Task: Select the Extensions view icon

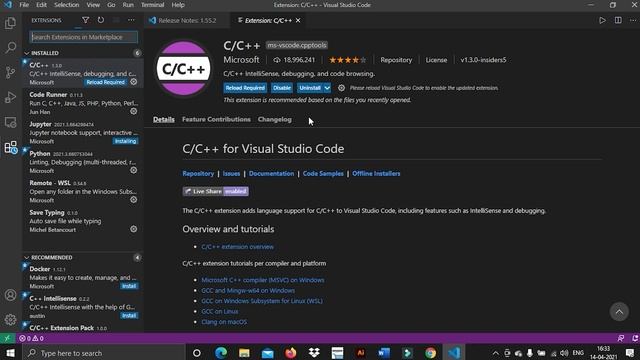Action: [x=11, y=147]
